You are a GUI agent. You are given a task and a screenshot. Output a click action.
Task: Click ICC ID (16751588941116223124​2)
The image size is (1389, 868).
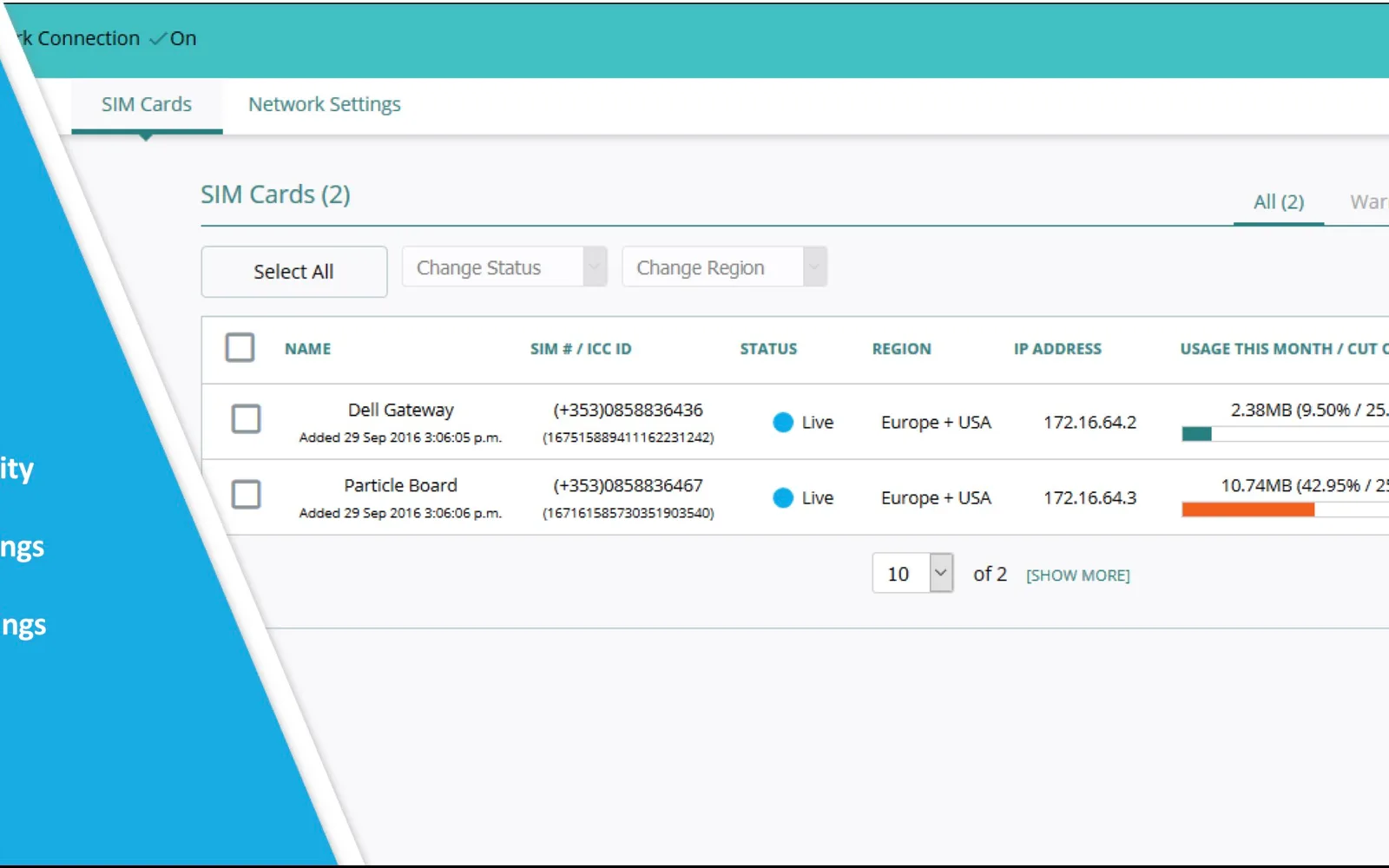(629, 437)
